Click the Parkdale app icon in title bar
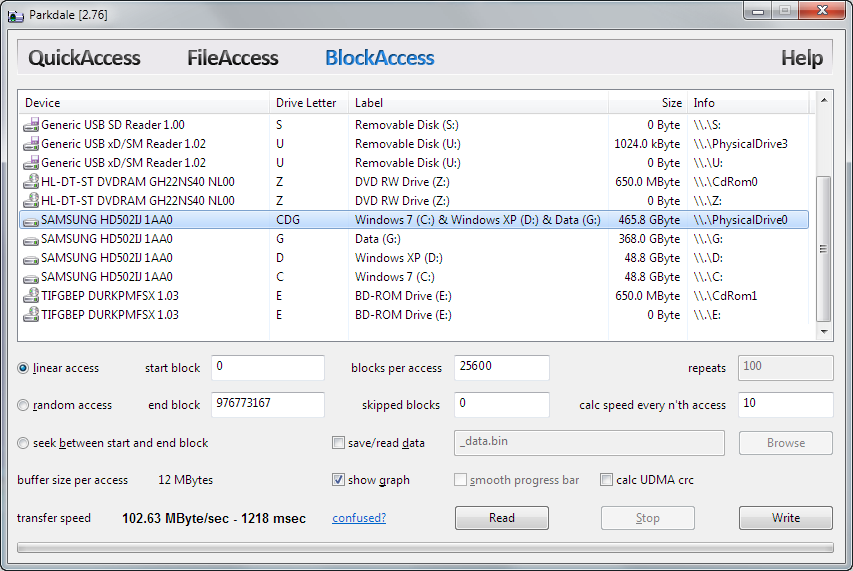 pos(16,15)
